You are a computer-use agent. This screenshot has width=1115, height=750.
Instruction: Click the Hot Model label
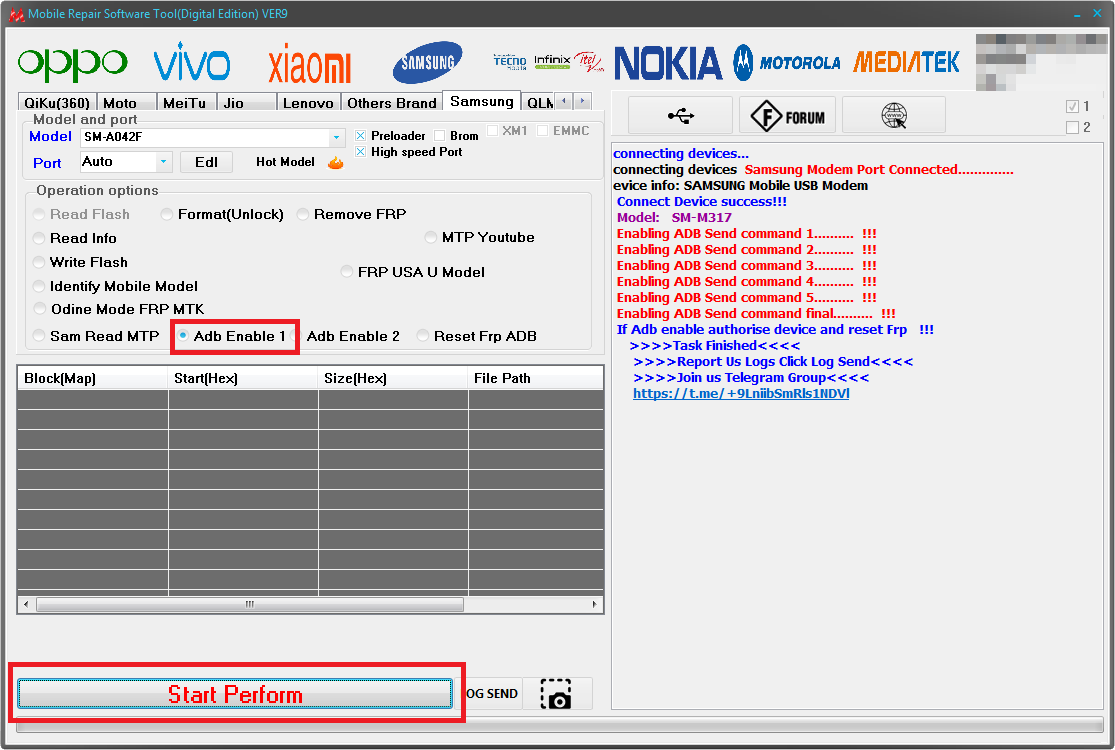pos(285,162)
